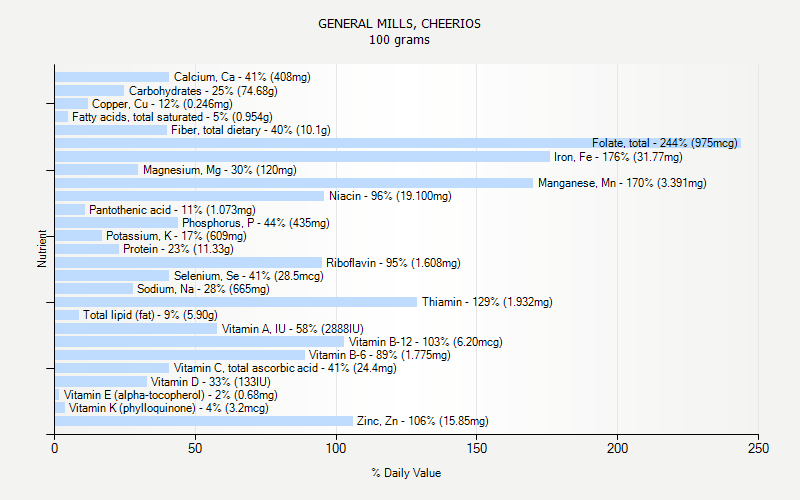The image size is (800, 500).
Task: Click the 200 tick label on x-axis
Action: pos(617,448)
